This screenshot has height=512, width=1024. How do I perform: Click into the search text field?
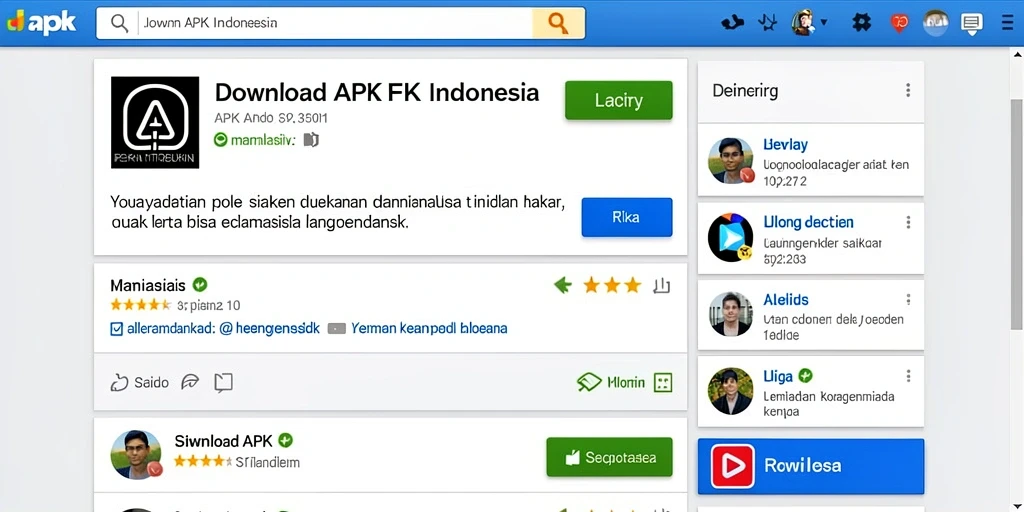tap(334, 24)
